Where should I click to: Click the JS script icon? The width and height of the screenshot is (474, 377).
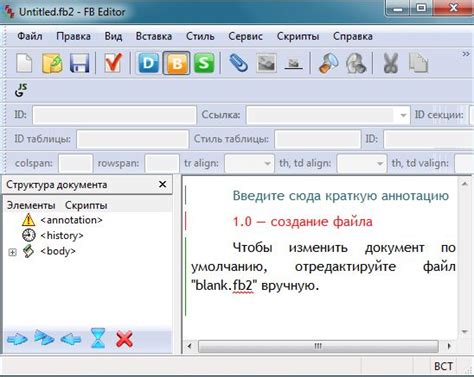coord(21,90)
